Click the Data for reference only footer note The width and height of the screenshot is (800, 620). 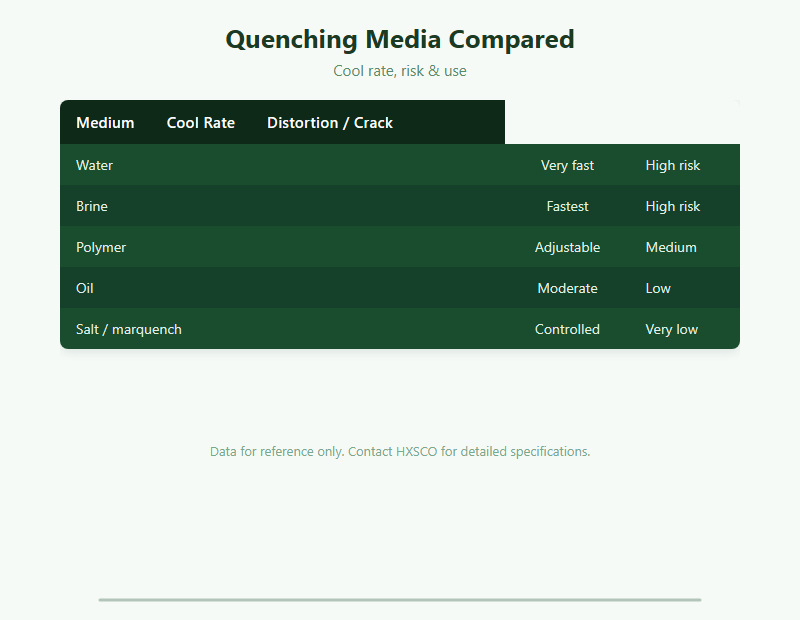point(400,452)
